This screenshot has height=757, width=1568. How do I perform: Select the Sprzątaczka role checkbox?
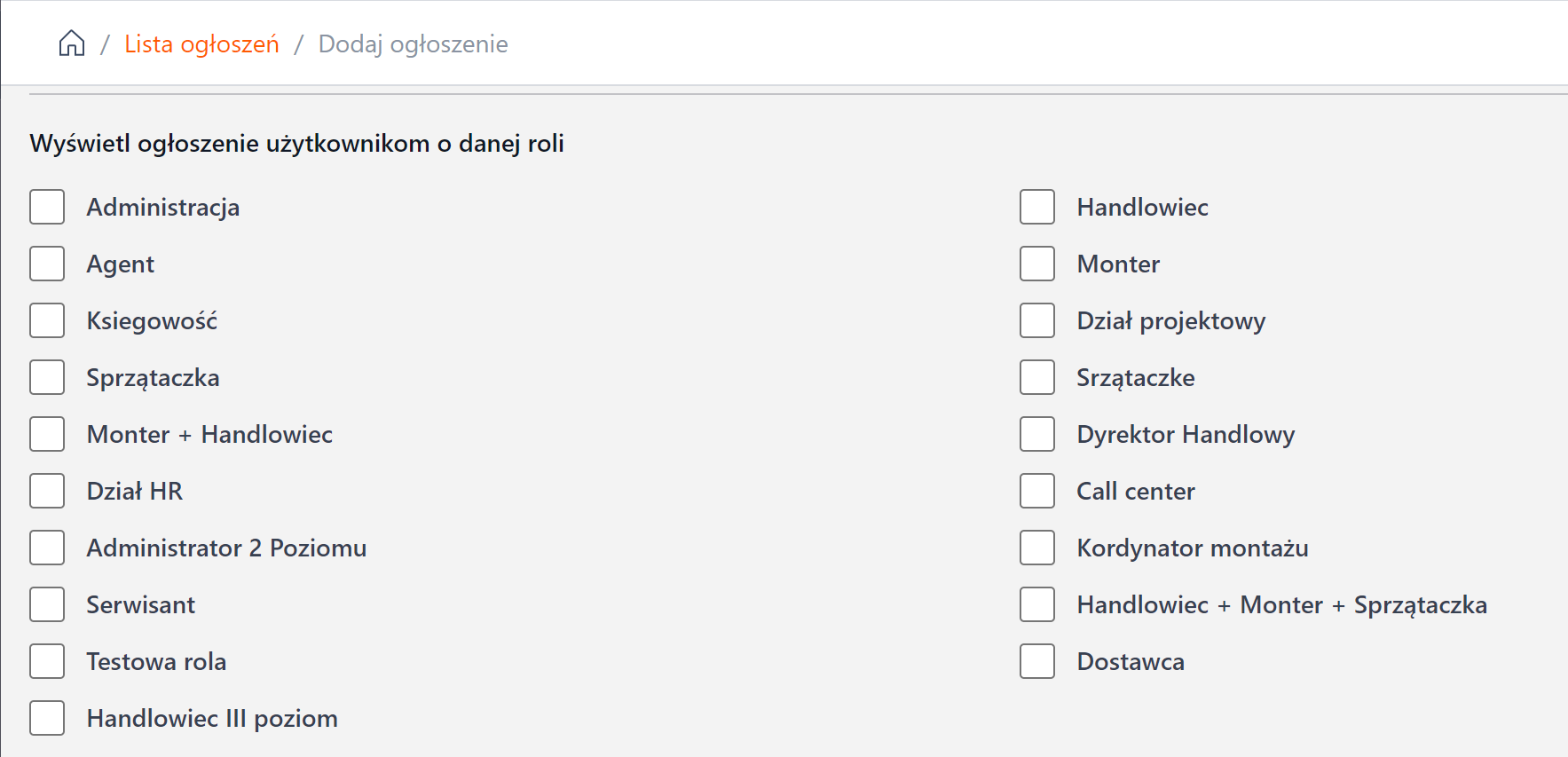[x=47, y=377]
